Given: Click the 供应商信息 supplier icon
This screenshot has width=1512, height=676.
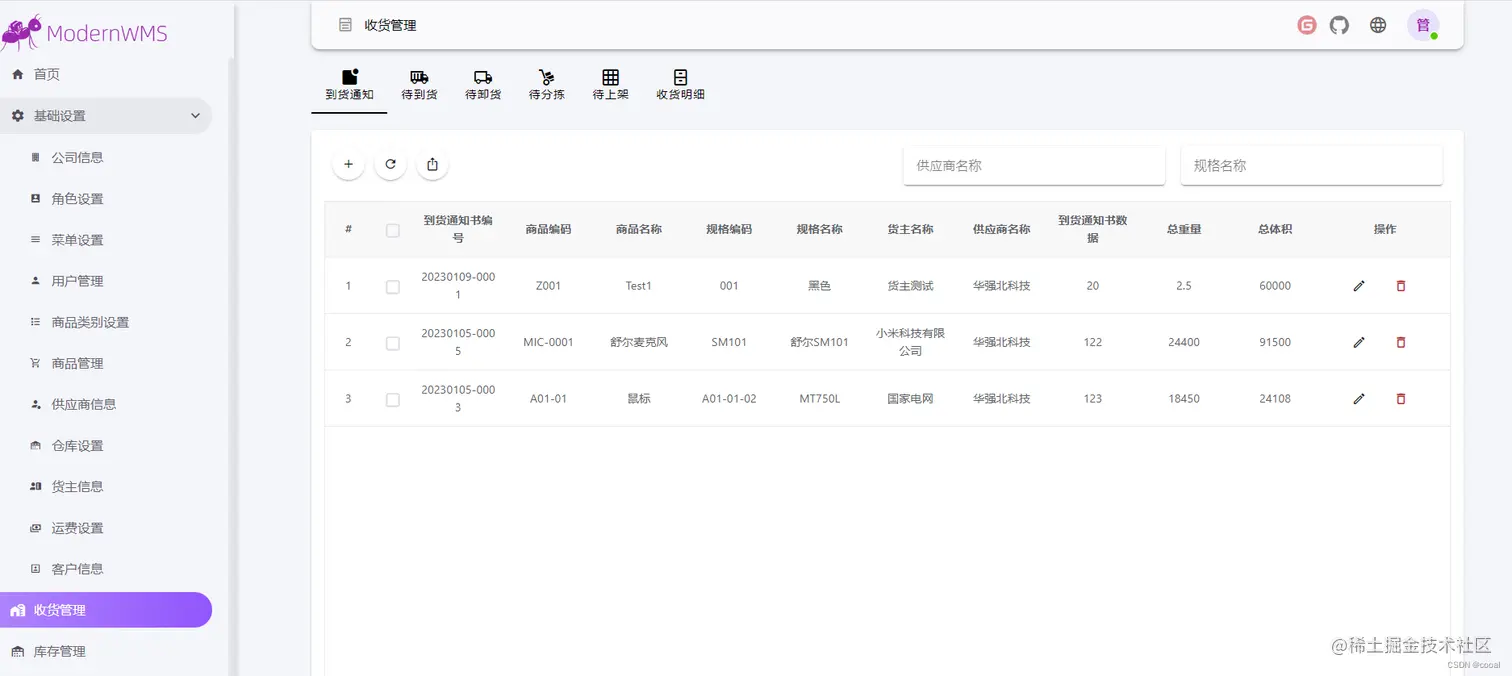Looking at the screenshot, I should pyautogui.click(x=35, y=404).
